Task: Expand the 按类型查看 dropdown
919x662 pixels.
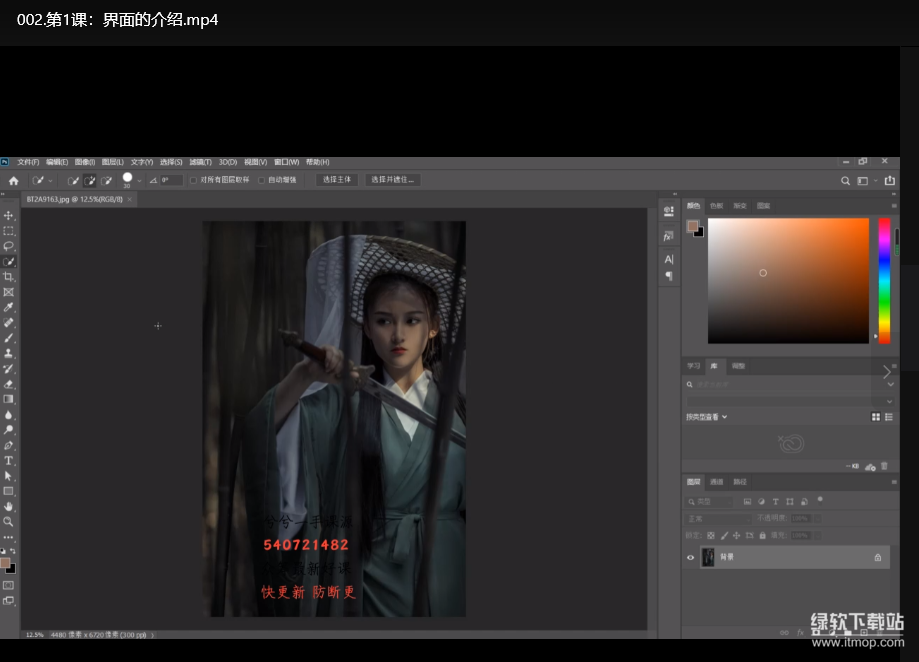Action: 707,417
